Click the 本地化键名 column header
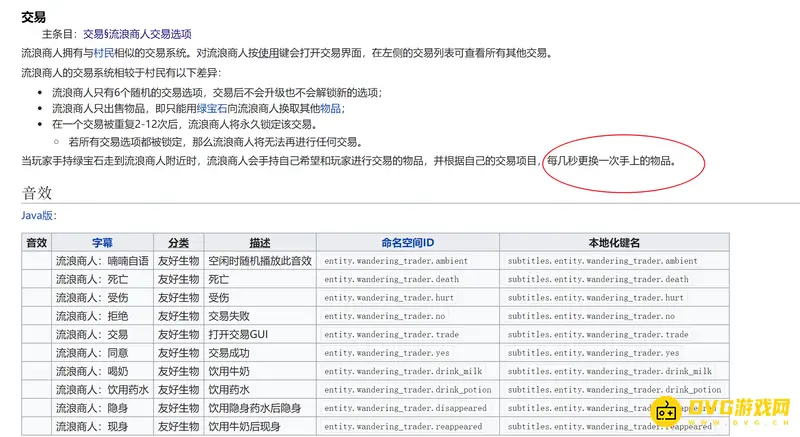This screenshot has height=437, width=800. 614,242
